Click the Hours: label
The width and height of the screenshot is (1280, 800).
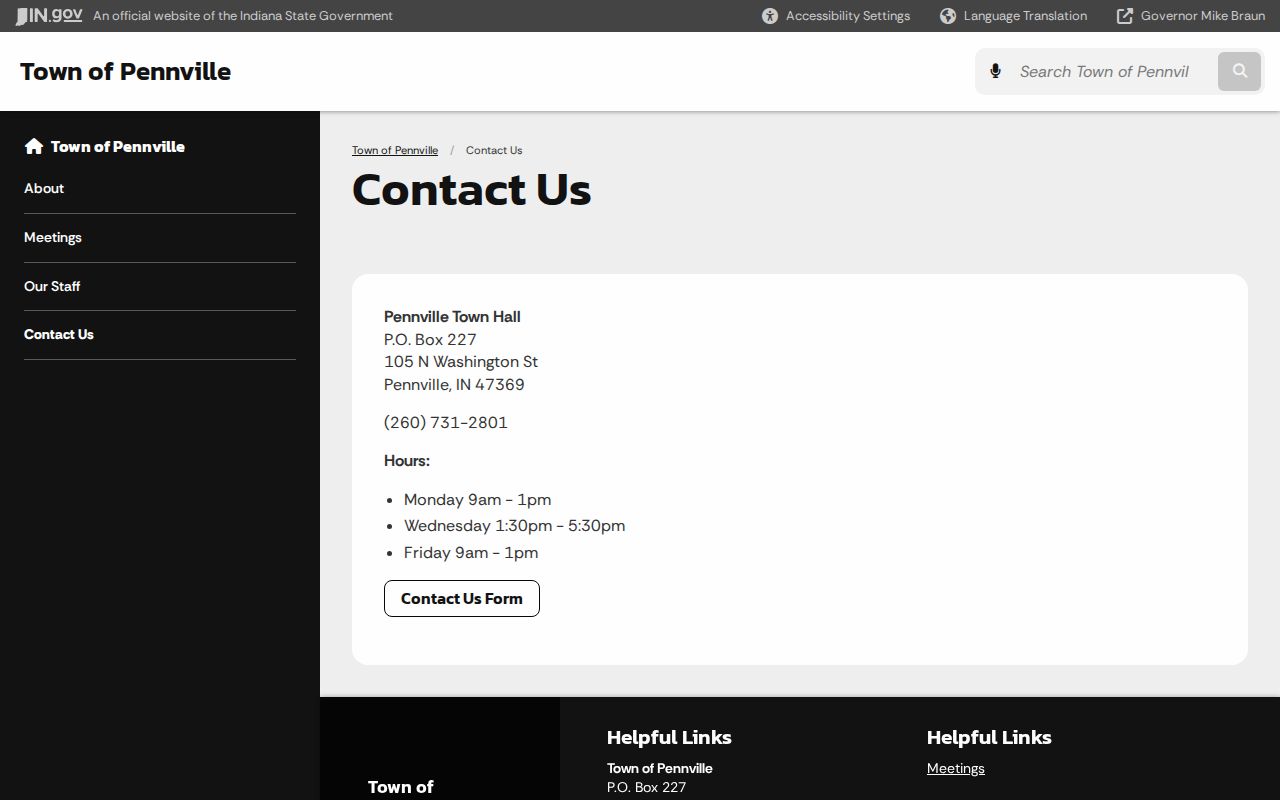coord(407,461)
